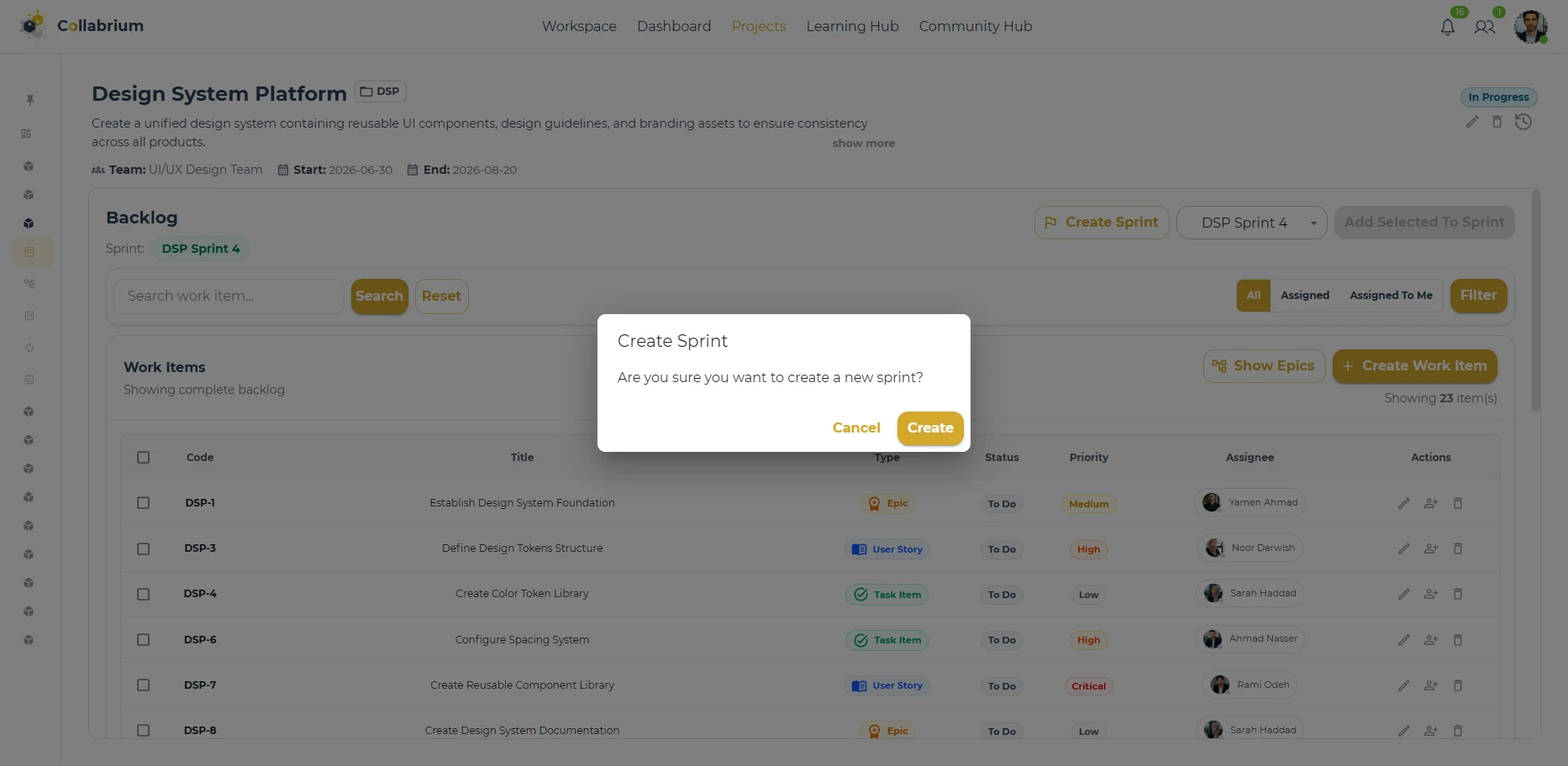Open the user profile avatar
The height and width of the screenshot is (766, 1568).
[x=1530, y=26]
